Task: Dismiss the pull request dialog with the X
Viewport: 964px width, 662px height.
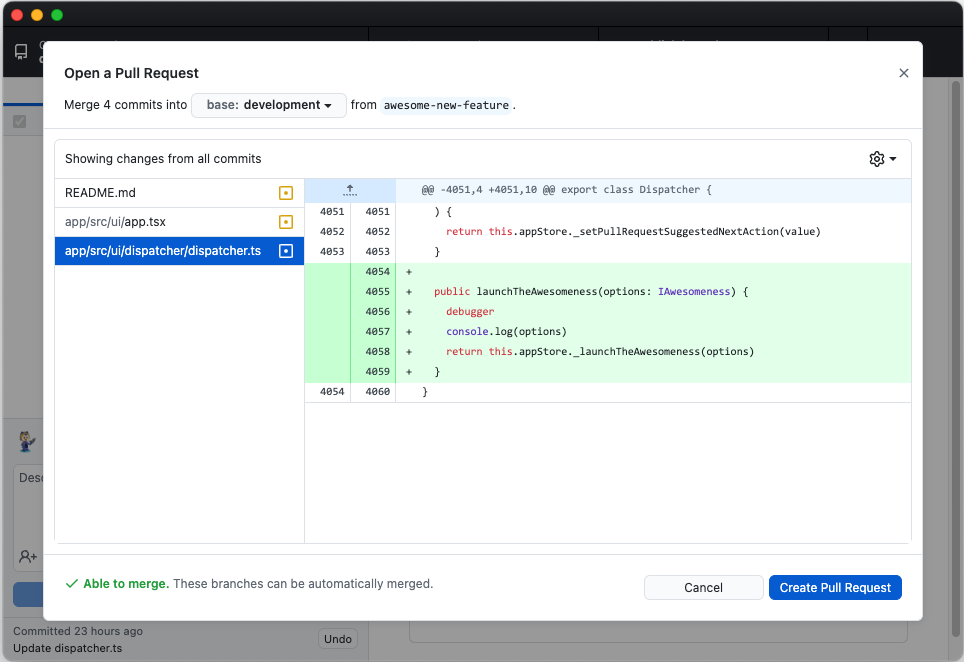Action: 903,72
